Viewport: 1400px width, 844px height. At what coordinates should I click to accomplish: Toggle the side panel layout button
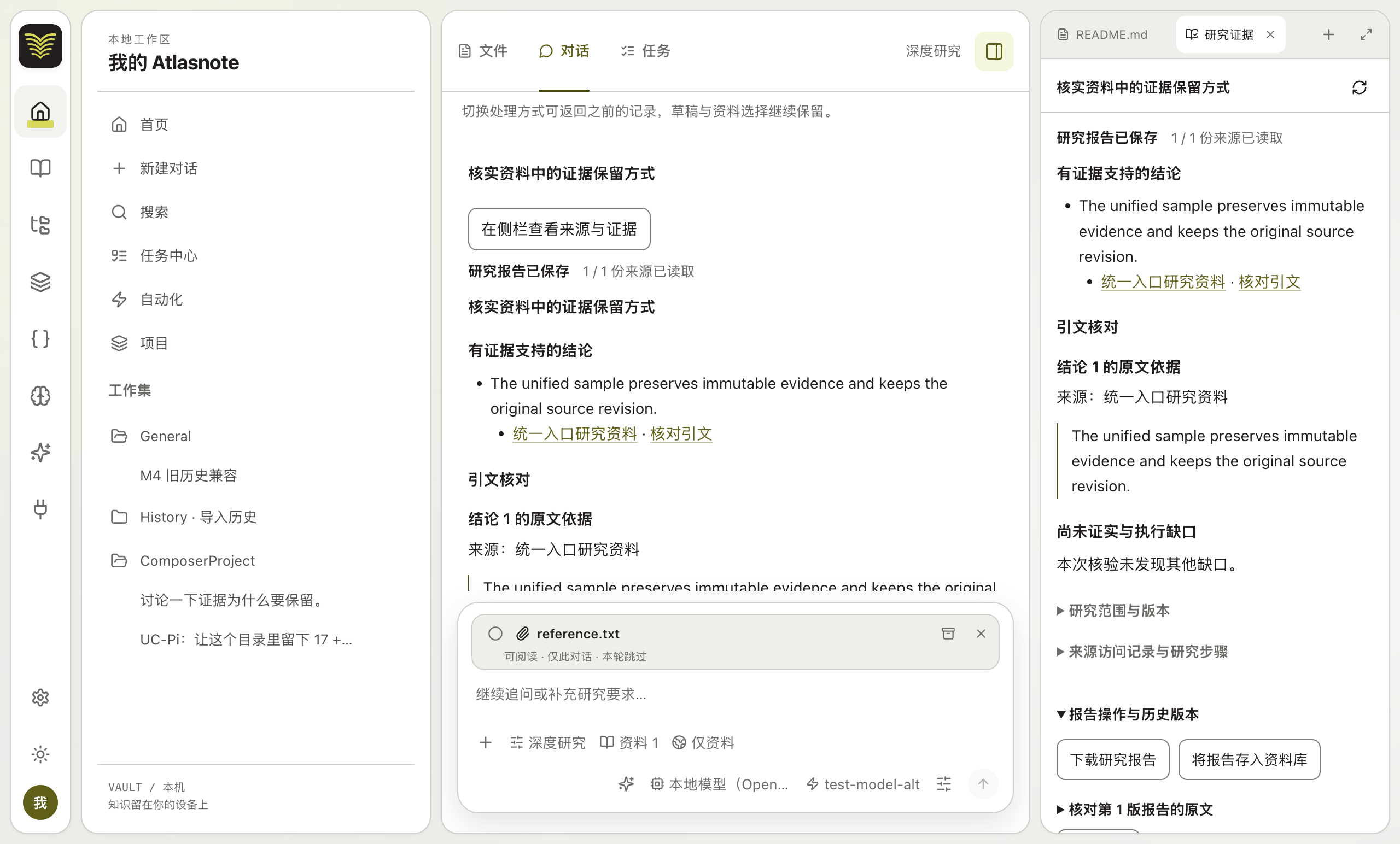[994, 51]
